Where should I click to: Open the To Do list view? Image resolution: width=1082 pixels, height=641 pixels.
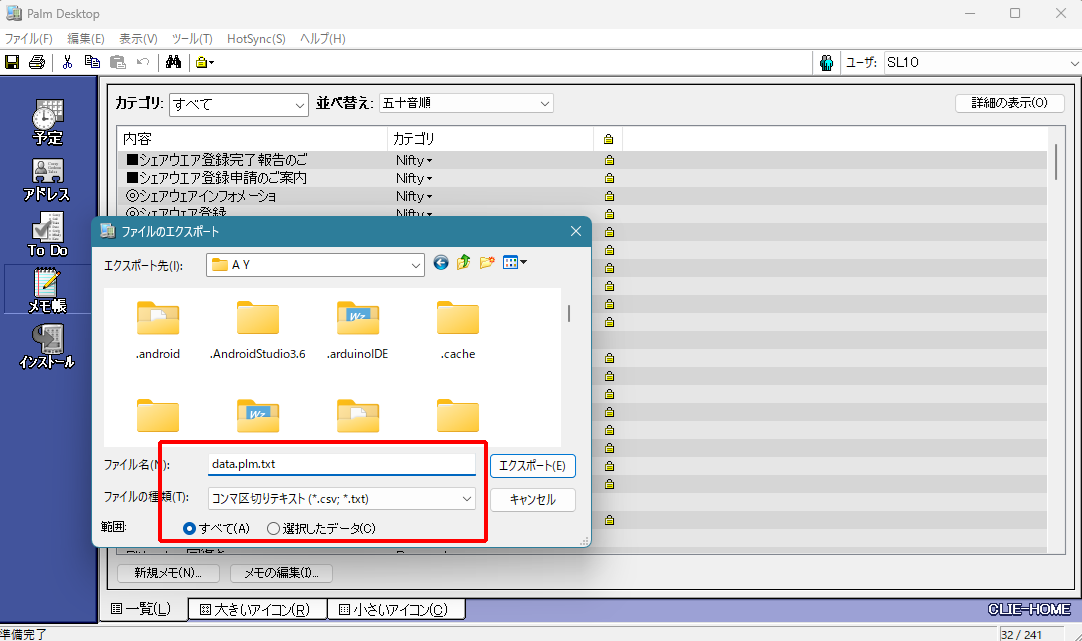click(48, 235)
